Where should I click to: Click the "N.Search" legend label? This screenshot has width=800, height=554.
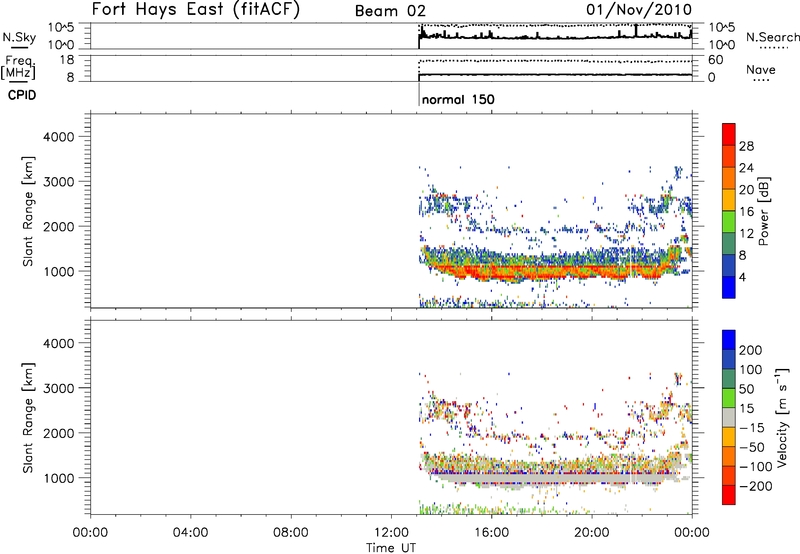[x=773, y=37]
